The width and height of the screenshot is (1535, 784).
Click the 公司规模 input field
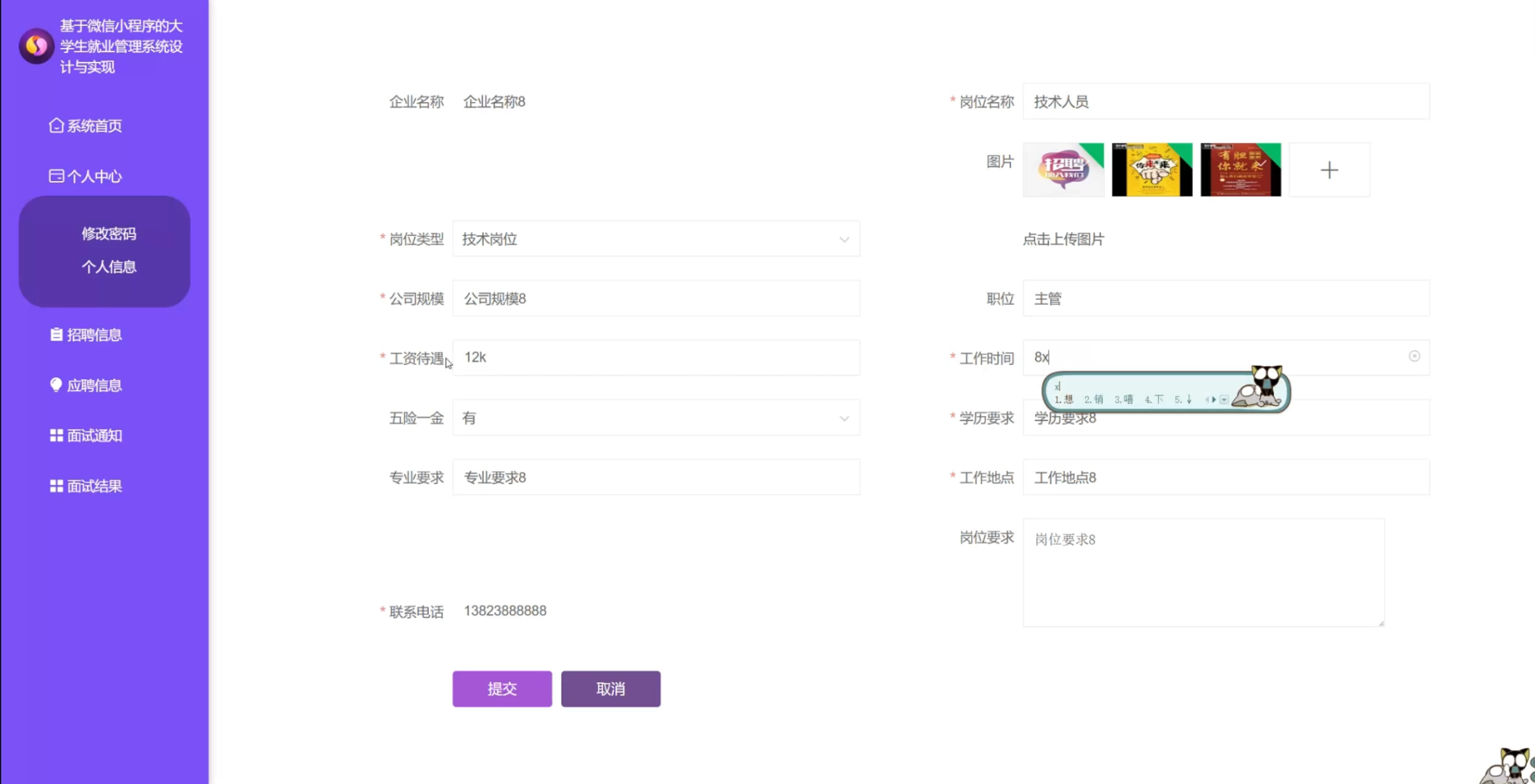click(x=656, y=299)
